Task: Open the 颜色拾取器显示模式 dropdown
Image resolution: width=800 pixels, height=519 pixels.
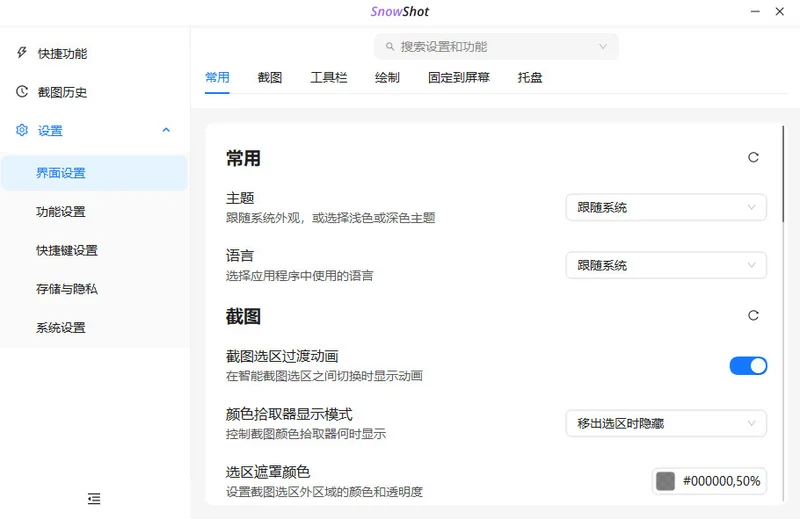Action: [x=666, y=423]
